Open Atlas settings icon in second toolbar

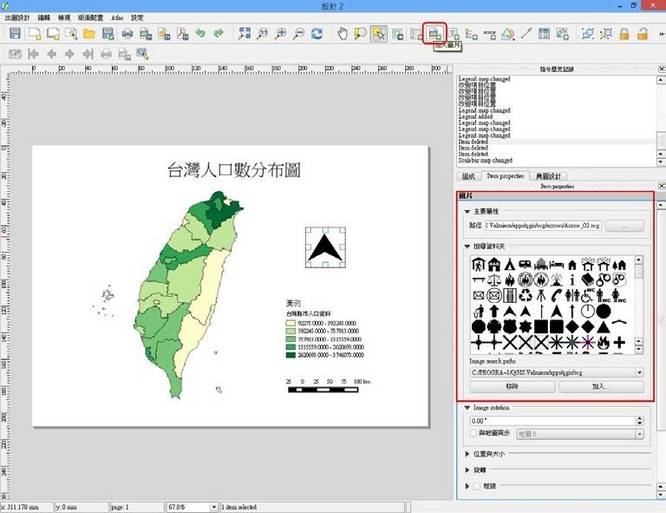[142, 54]
